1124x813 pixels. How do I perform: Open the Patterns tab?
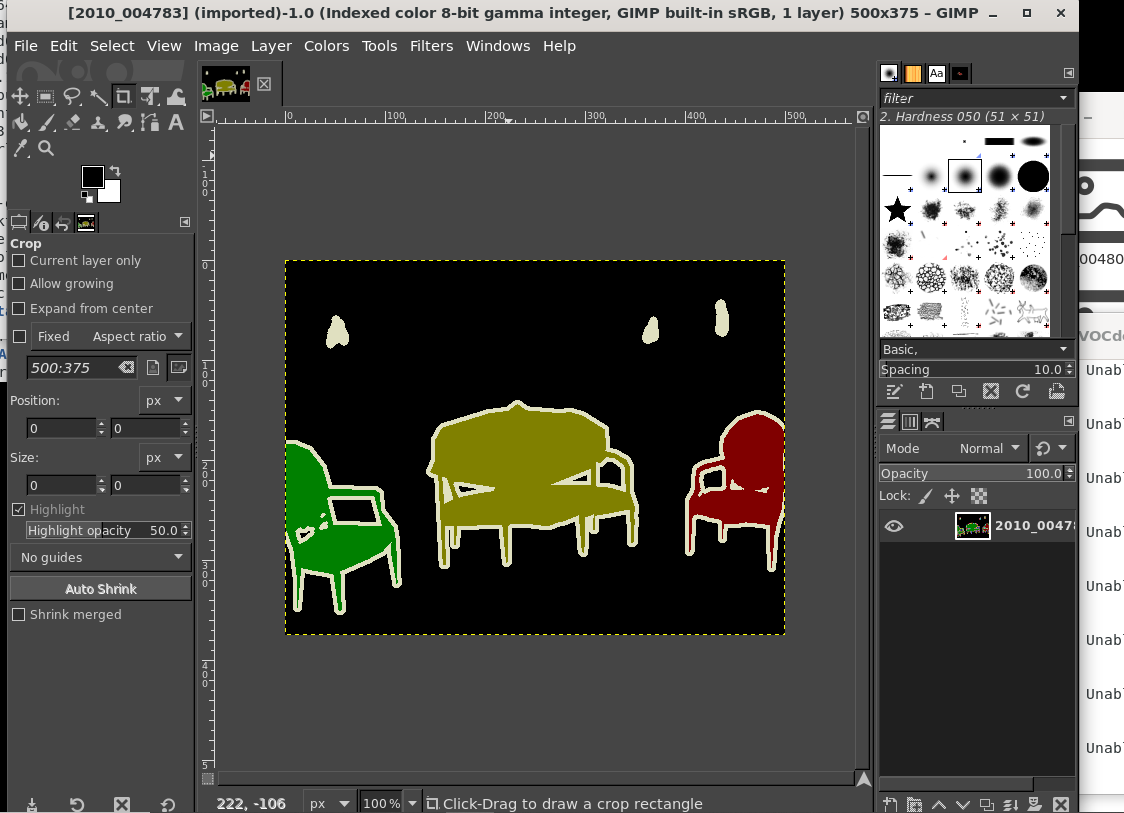click(913, 73)
